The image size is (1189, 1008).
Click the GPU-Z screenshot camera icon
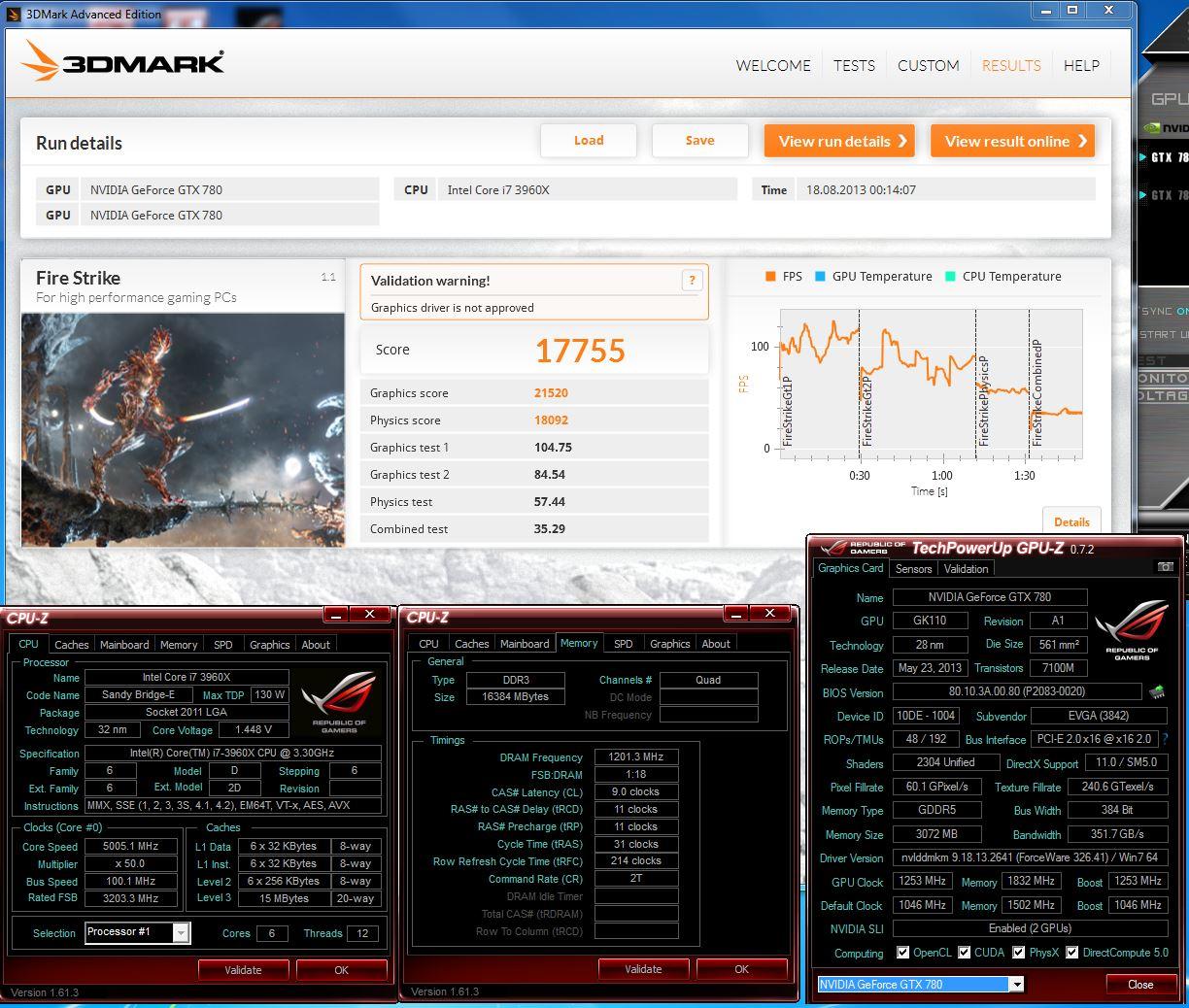click(x=1165, y=567)
